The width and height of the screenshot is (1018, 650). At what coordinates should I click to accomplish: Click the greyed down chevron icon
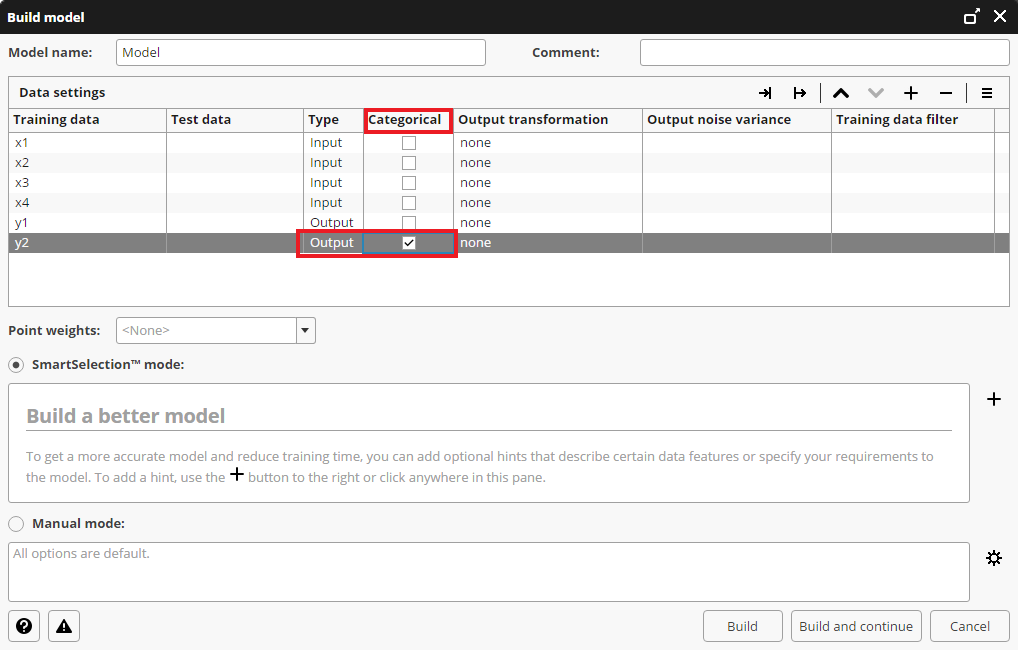coord(876,93)
